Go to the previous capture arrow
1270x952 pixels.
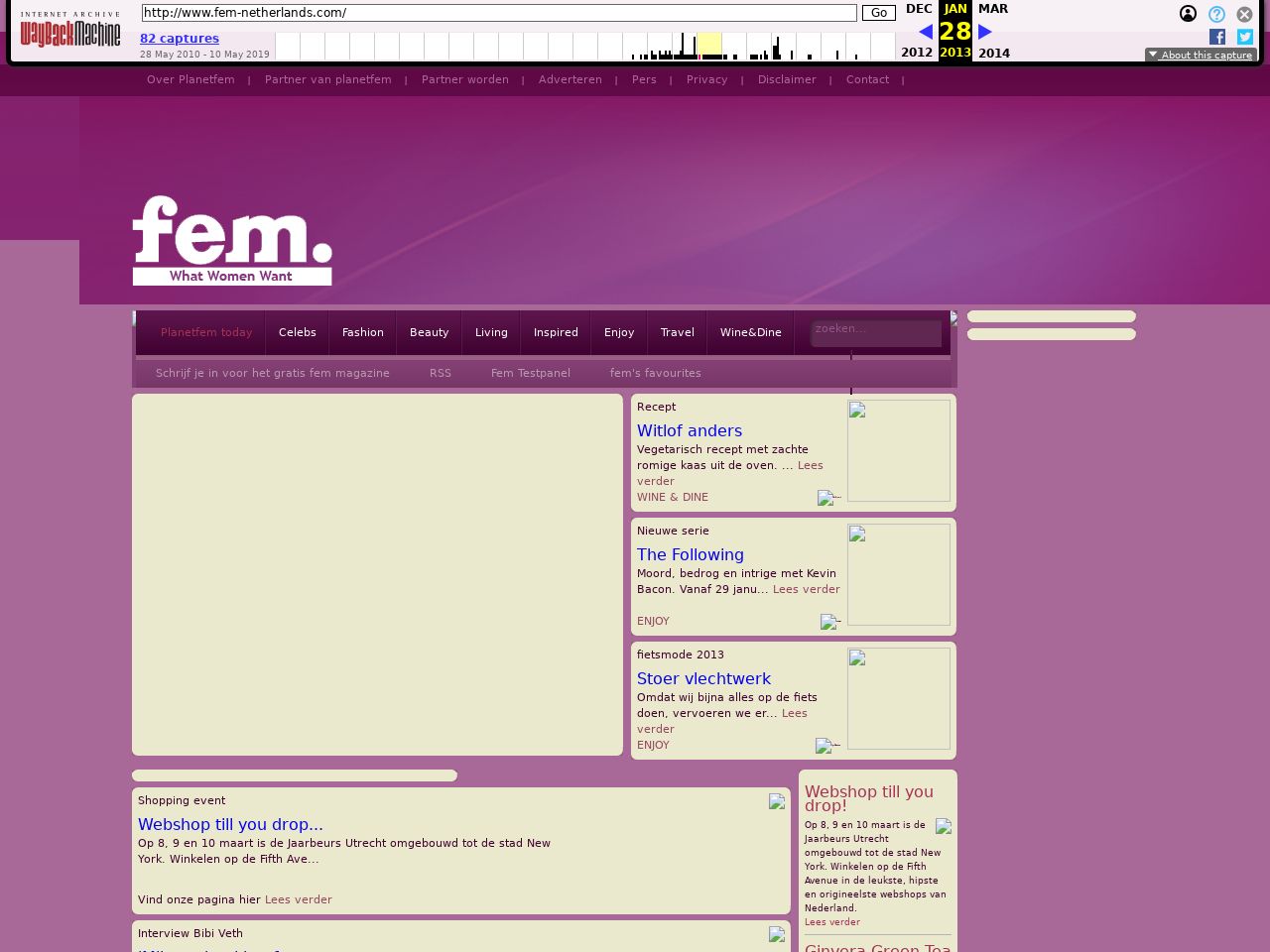(925, 32)
